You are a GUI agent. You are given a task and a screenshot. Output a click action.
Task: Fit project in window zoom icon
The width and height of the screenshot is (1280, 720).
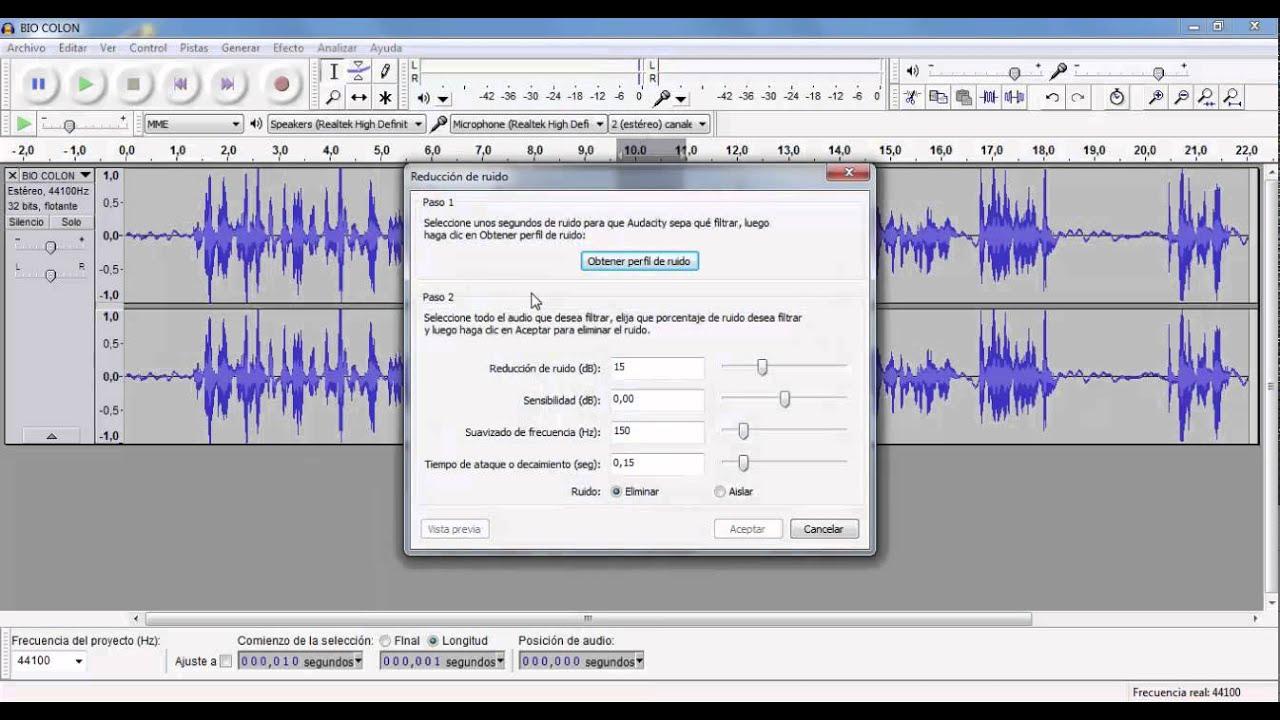click(1232, 97)
